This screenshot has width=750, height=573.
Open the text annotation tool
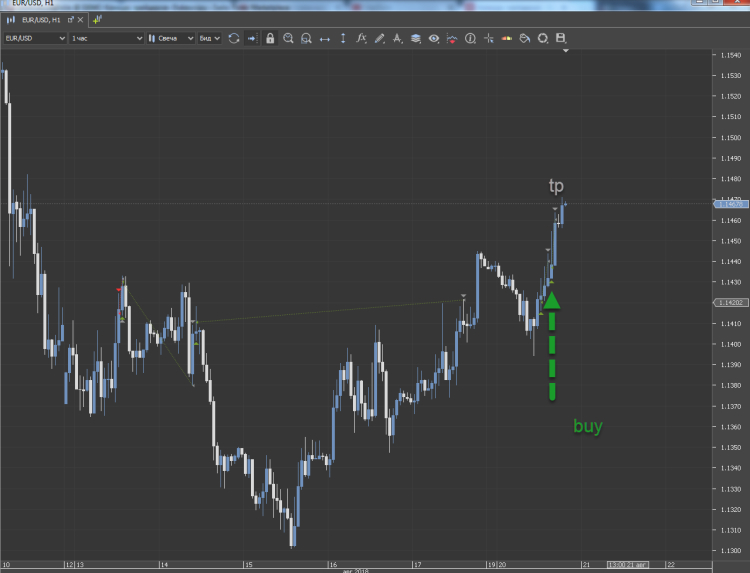tap(397, 38)
